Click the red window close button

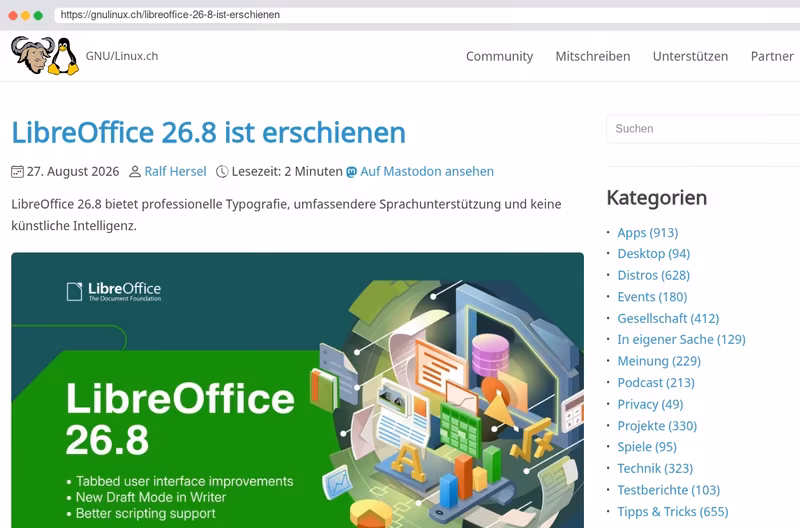pos(13,15)
